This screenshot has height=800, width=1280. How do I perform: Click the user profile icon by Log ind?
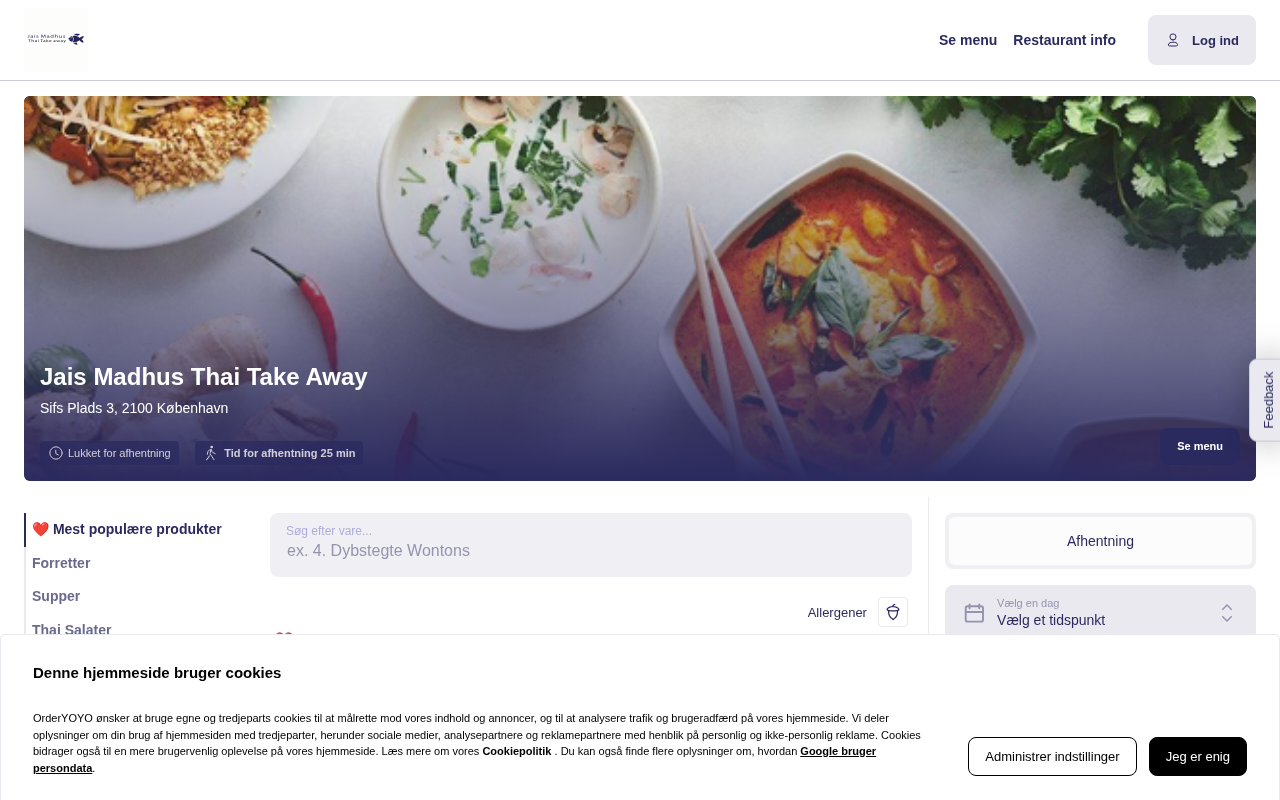click(1173, 40)
